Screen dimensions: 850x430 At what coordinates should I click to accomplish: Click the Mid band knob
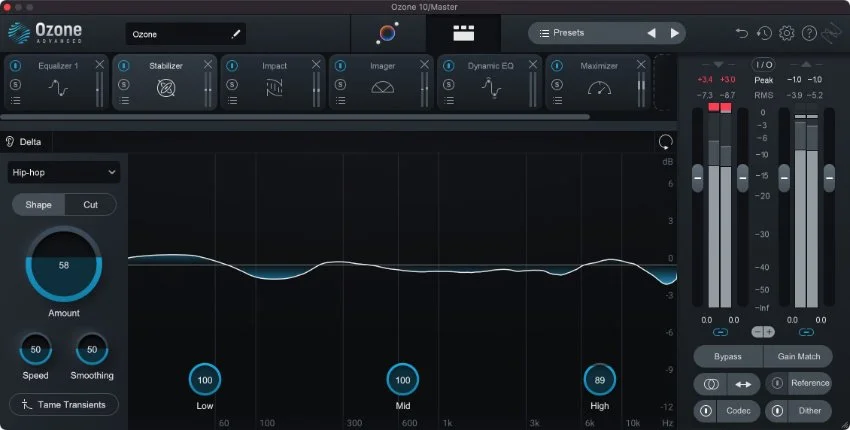pyautogui.click(x=403, y=380)
